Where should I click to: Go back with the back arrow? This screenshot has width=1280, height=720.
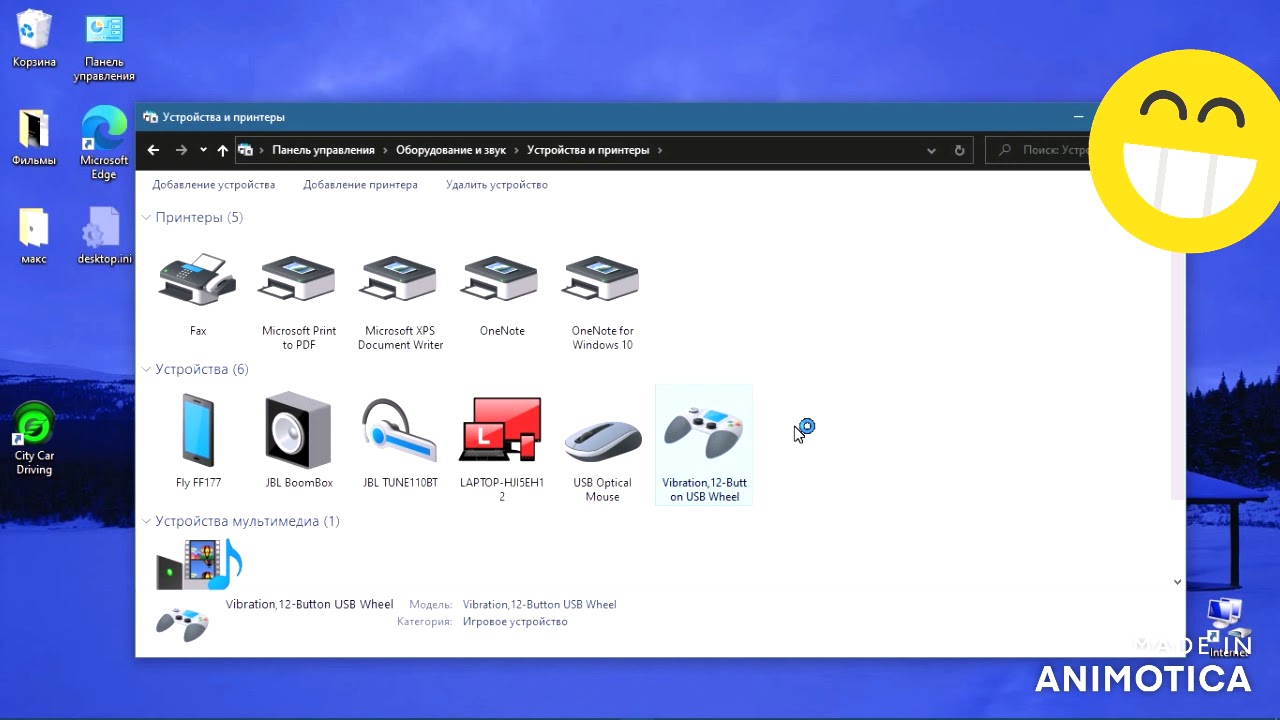point(153,150)
